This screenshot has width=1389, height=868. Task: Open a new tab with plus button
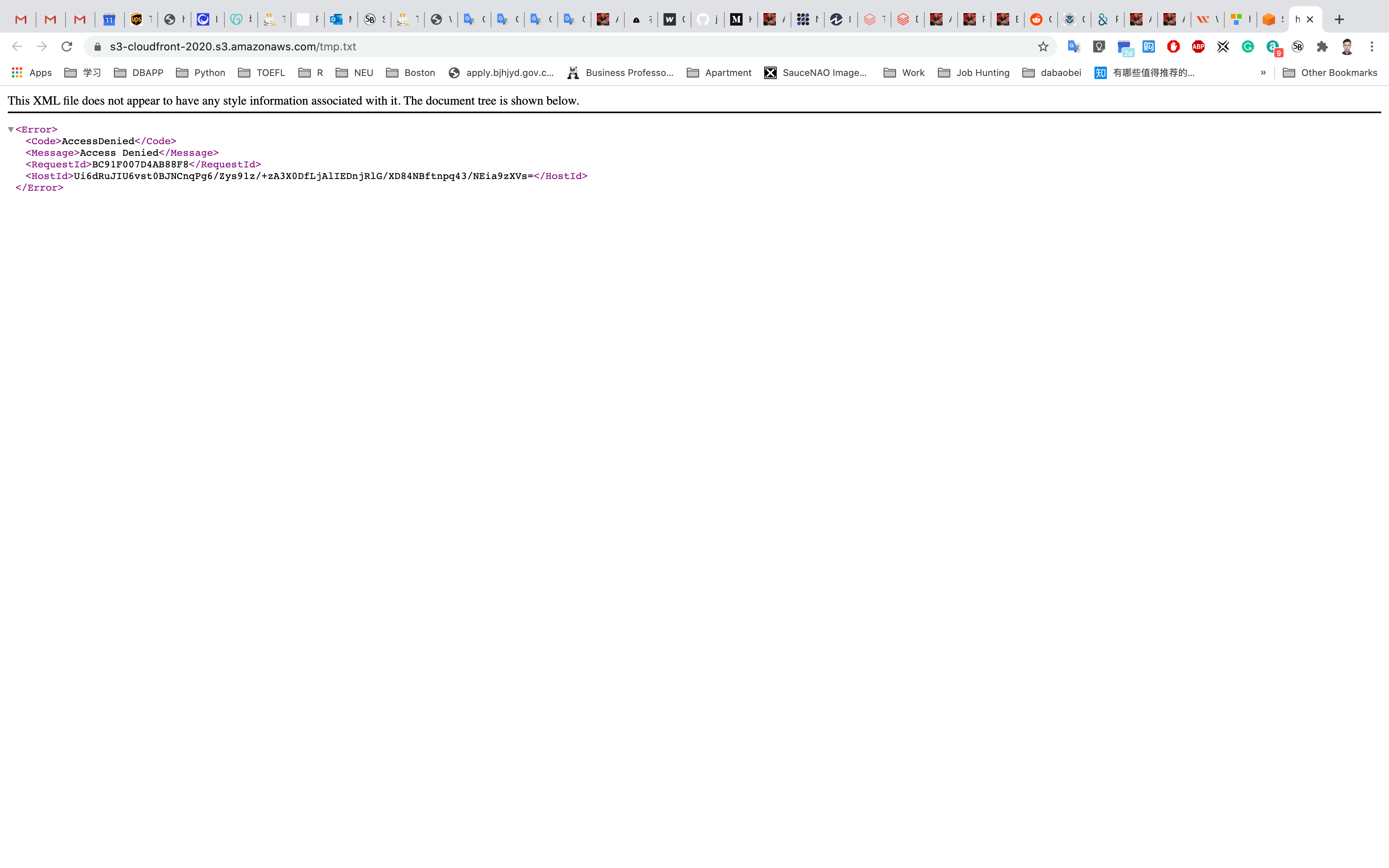1339,19
